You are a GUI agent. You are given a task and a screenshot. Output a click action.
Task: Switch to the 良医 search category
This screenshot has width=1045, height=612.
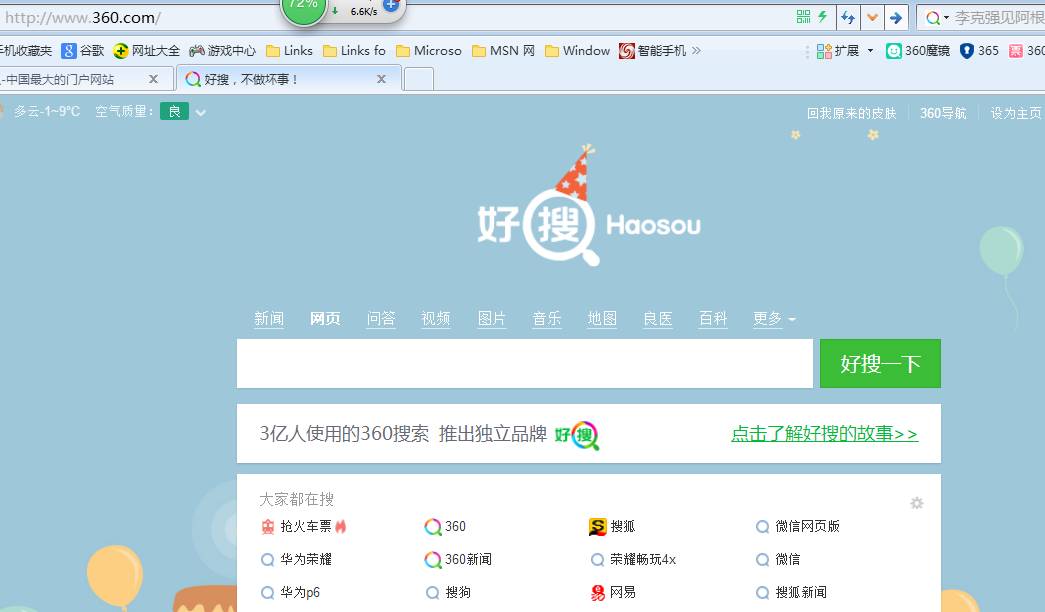pyautogui.click(x=657, y=319)
